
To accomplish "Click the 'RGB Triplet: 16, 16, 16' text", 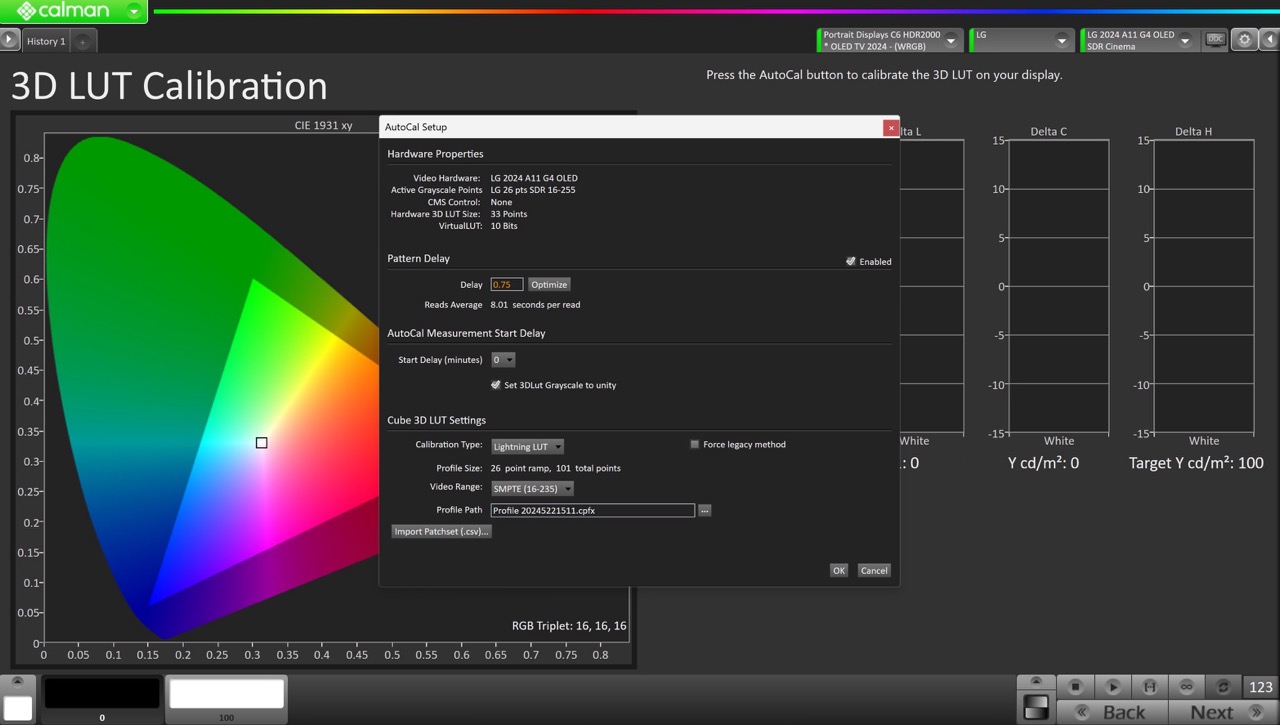I will 569,626.
